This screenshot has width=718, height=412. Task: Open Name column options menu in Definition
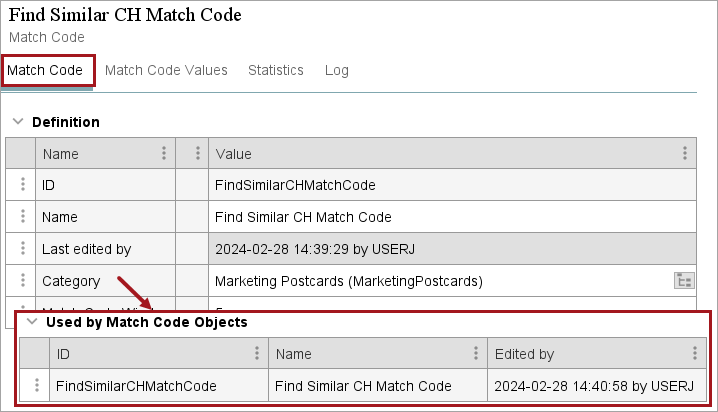click(164, 154)
